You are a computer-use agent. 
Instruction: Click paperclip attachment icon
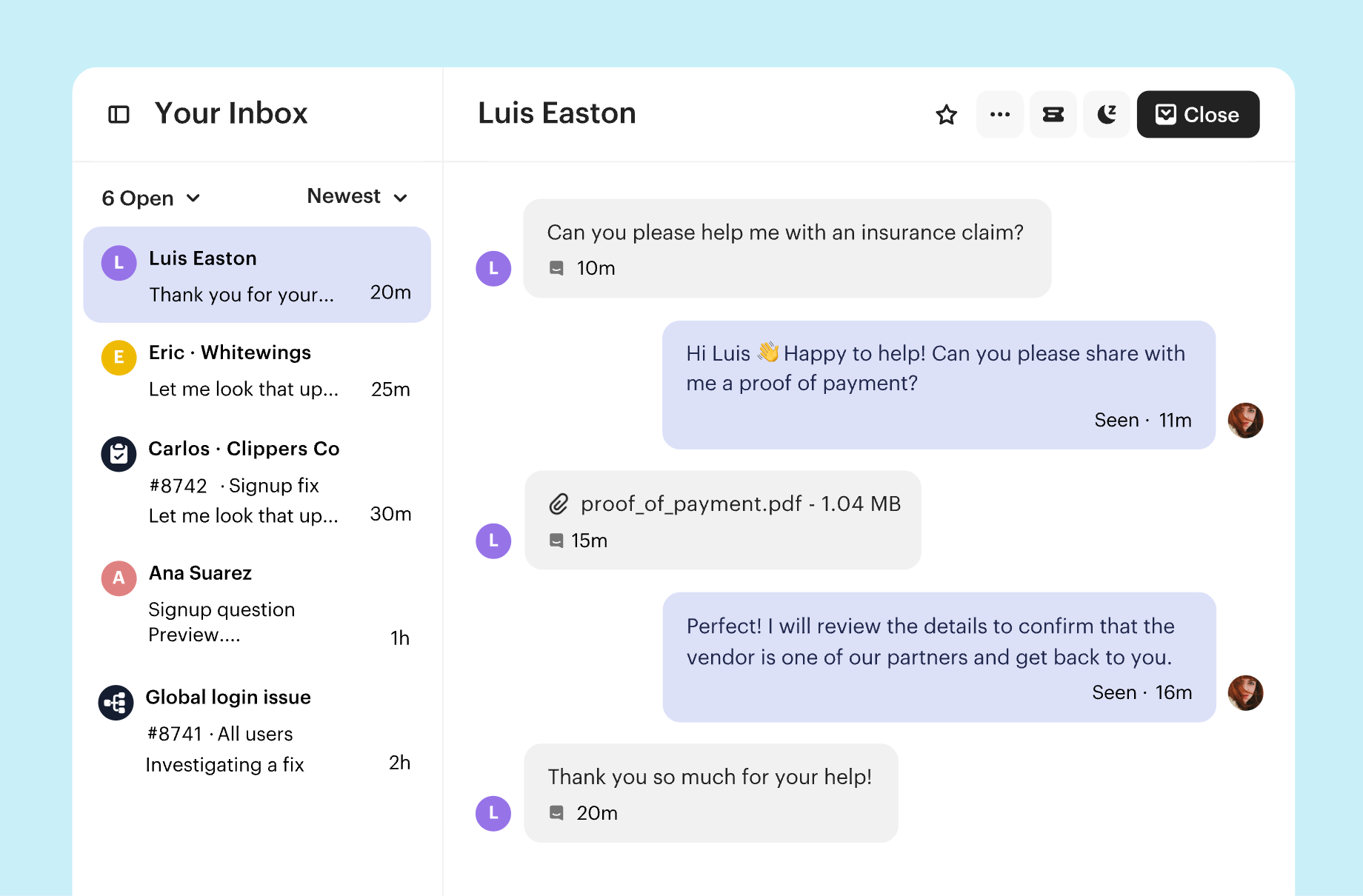tap(559, 504)
